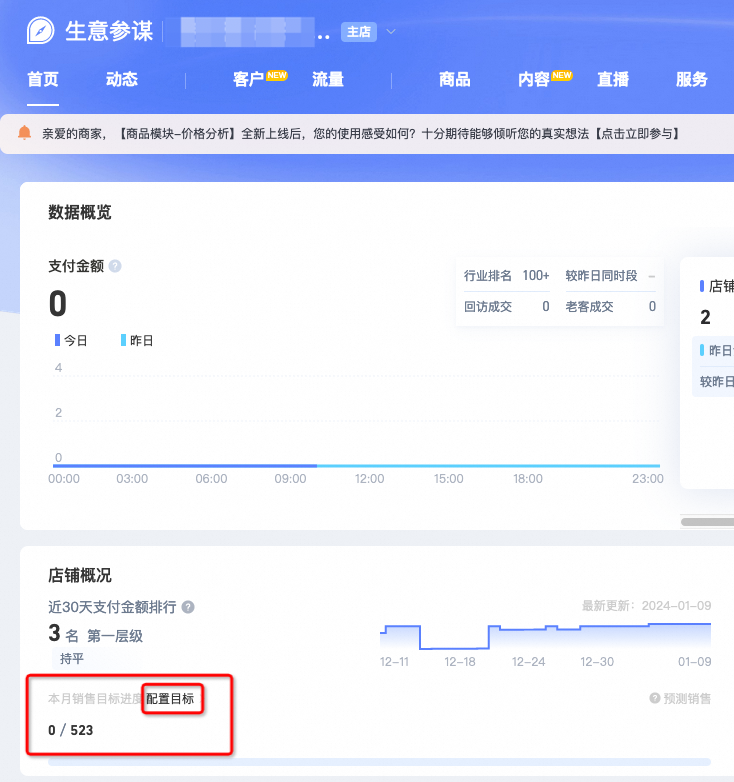Open the 商品 tab
The image size is (734, 782).
pos(455,79)
